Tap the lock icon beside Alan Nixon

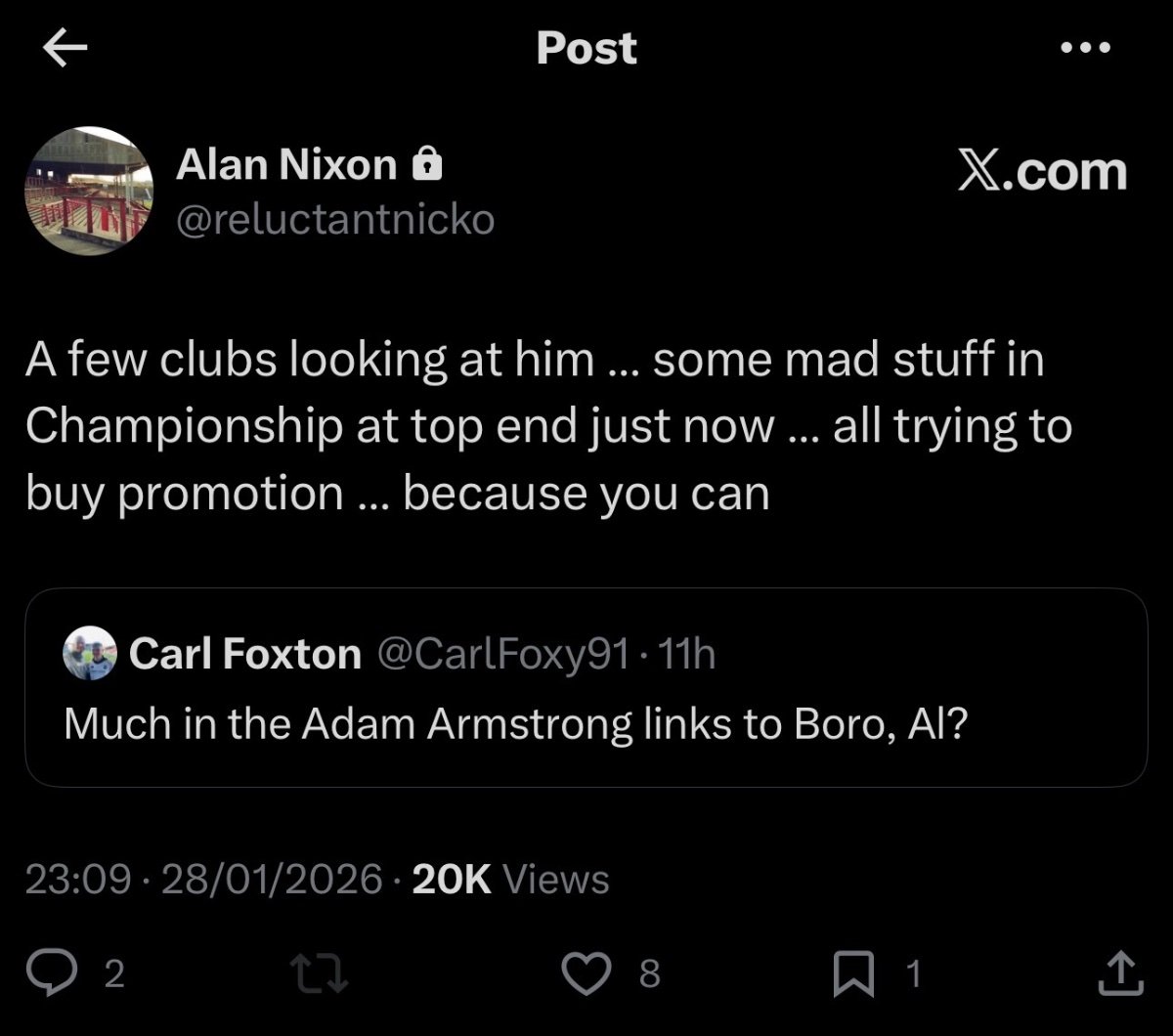pyautogui.click(x=427, y=165)
